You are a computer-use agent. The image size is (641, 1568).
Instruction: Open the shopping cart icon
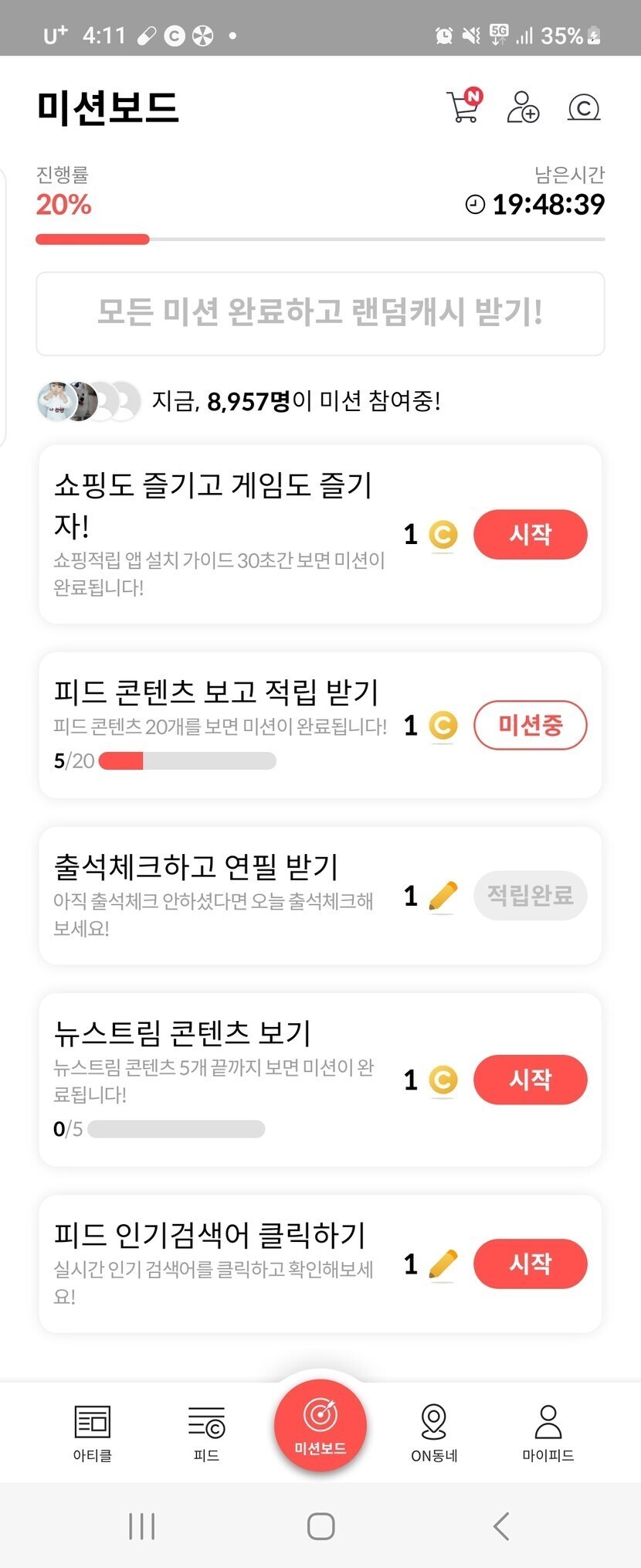463,107
